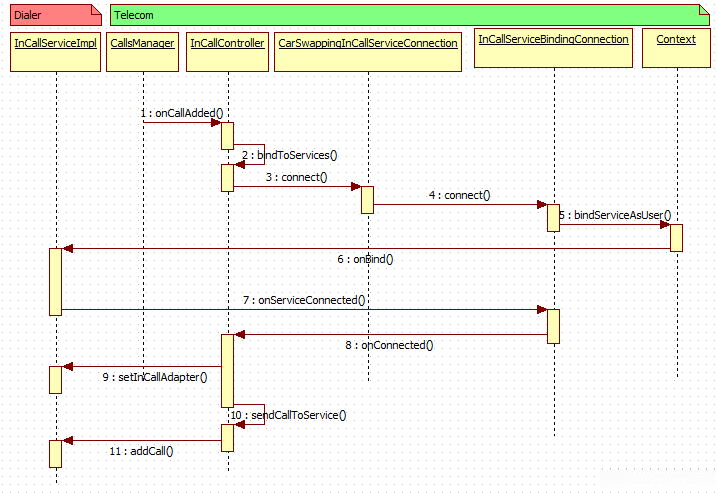This screenshot has width=717, height=493.
Task: Select the InCallController object box
Action: click(227, 52)
